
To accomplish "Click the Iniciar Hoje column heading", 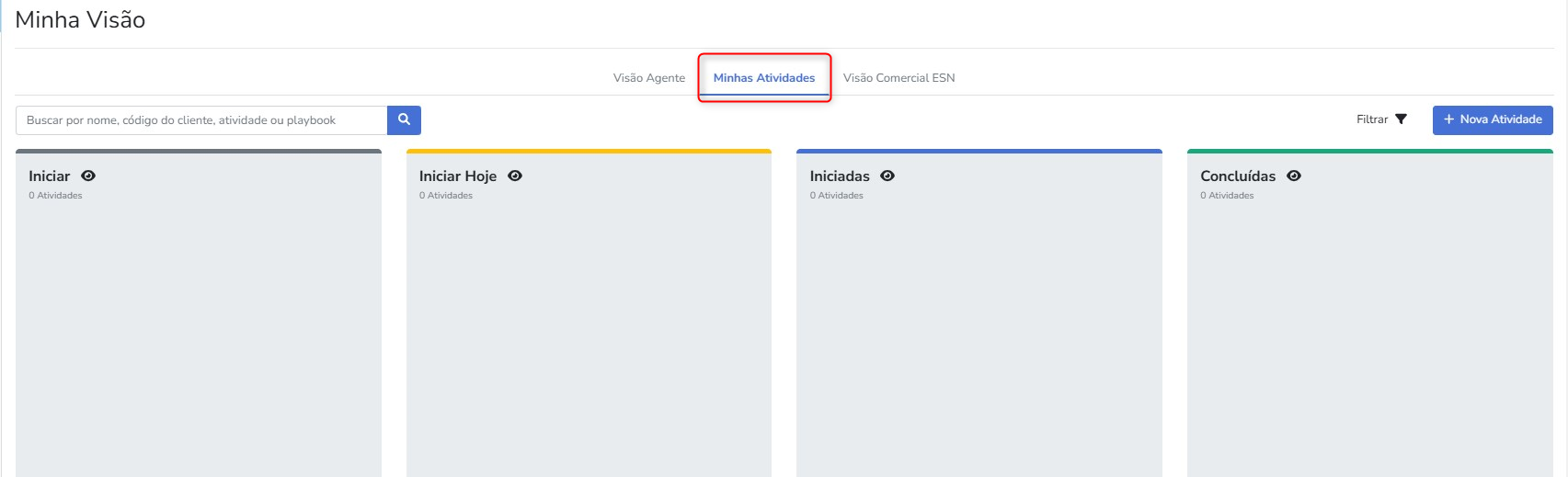I will click(458, 176).
